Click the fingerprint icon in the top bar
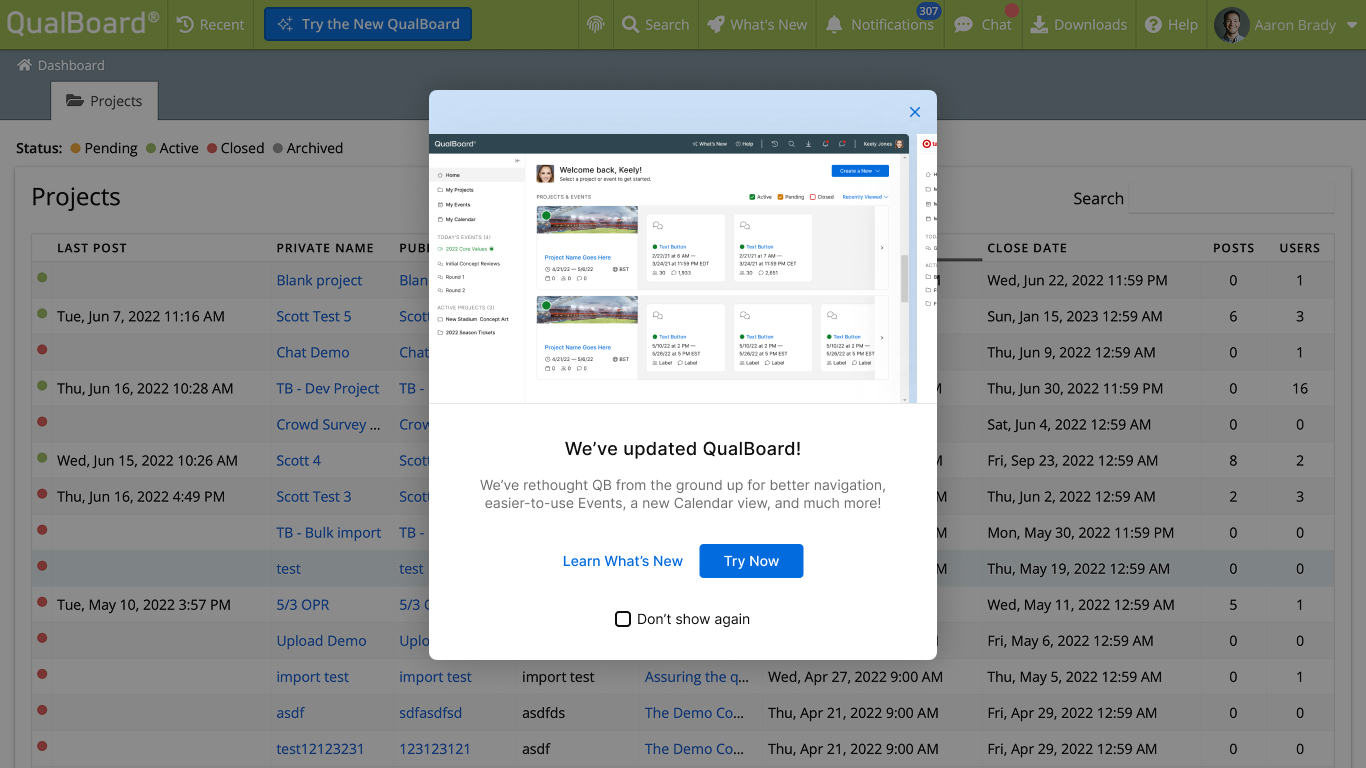This screenshot has height=768, width=1366. (595, 24)
